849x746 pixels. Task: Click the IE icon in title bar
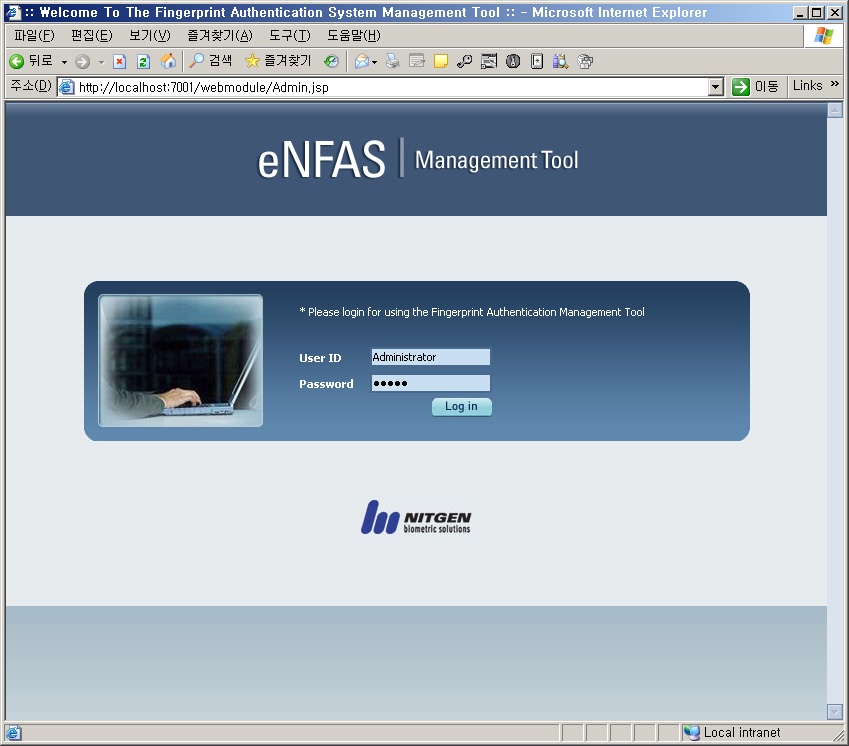pyautogui.click(x=12, y=12)
